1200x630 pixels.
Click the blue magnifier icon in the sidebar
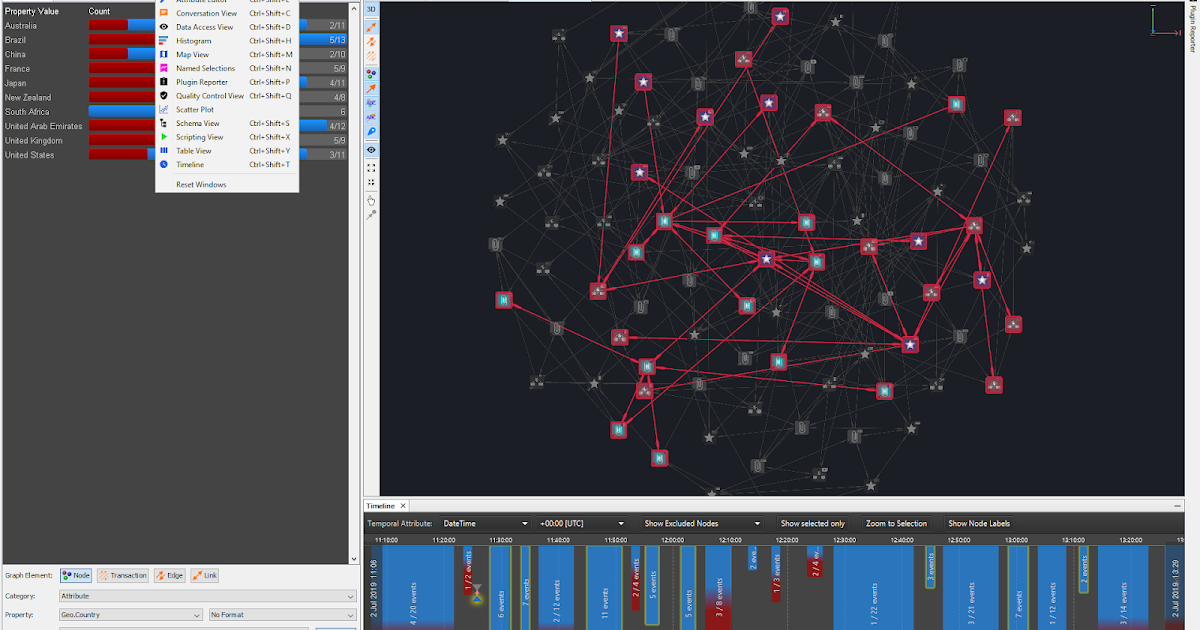[x=371, y=133]
